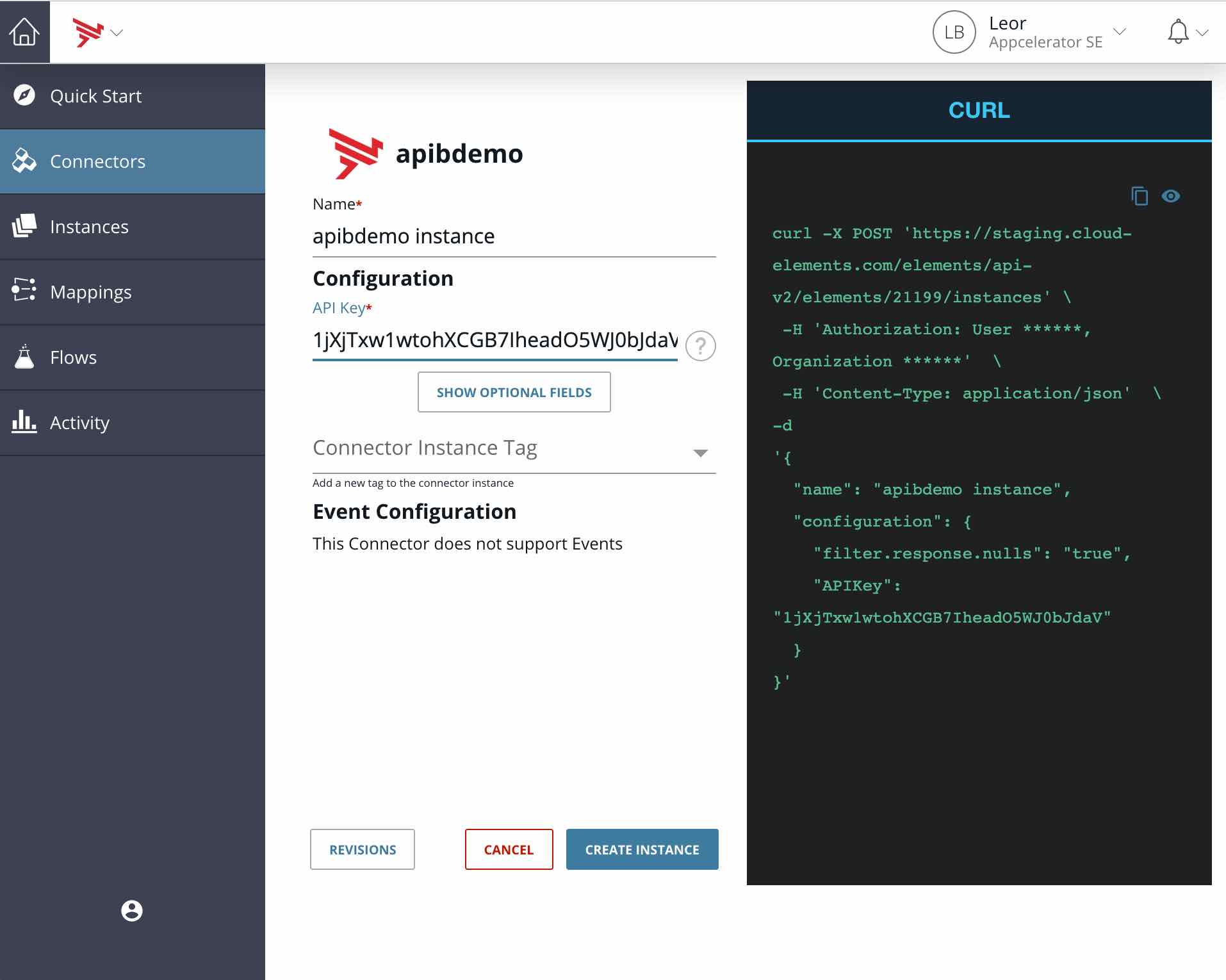Open the notifications bell
The height and width of the screenshot is (980, 1226).
click(x=1178, y=31)
